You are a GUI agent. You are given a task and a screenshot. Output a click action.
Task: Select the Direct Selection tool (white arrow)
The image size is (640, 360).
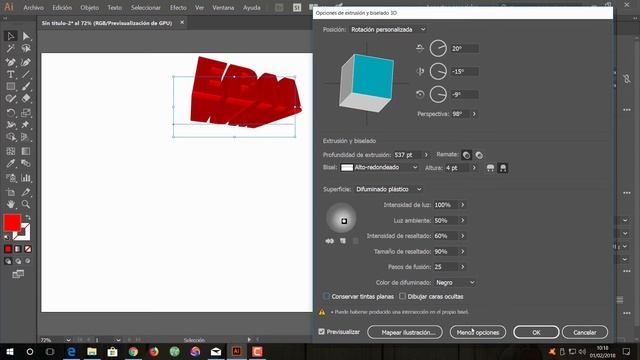tap(26, 36)
